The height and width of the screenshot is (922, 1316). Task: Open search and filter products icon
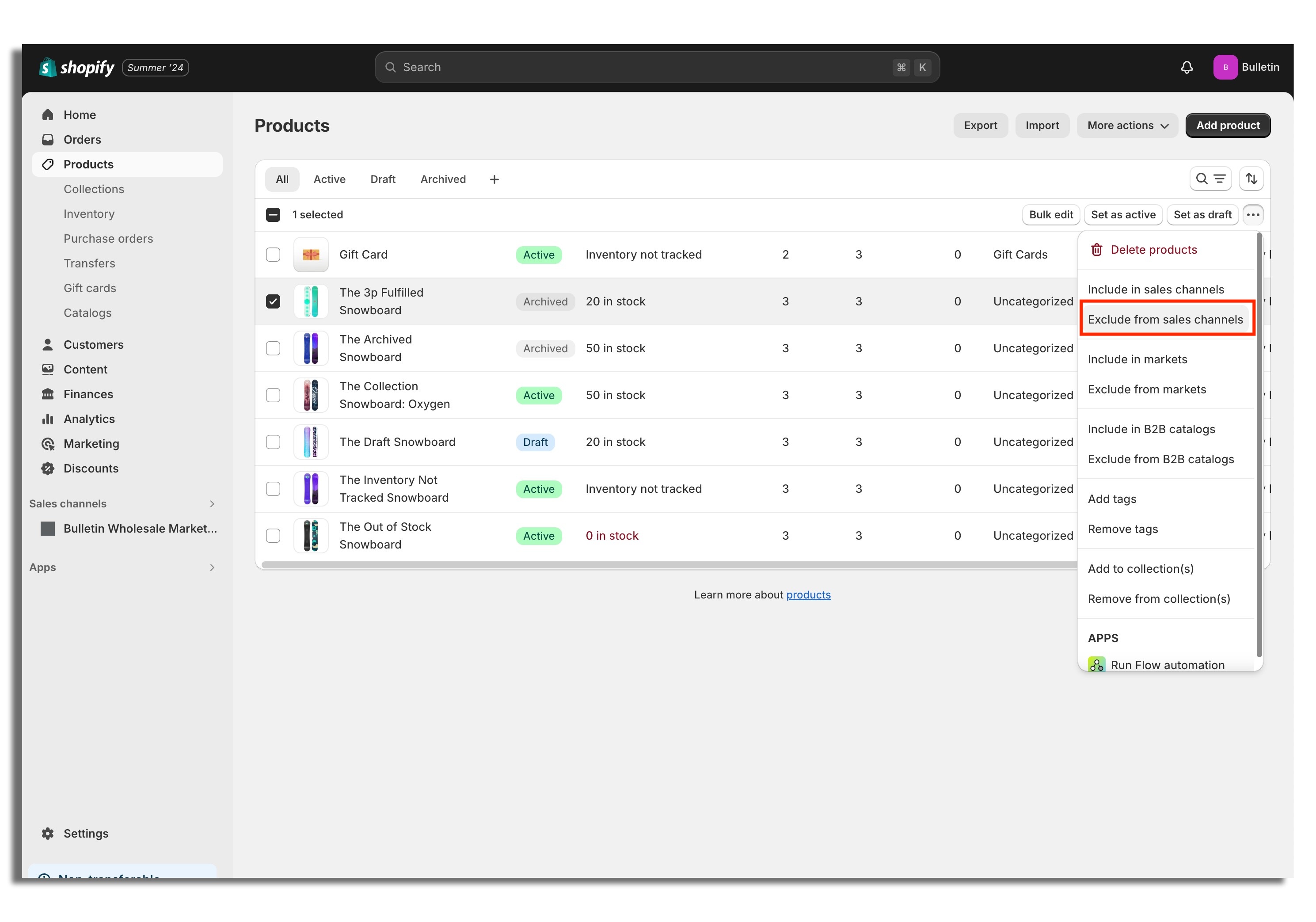click(x=1210, y=179)
